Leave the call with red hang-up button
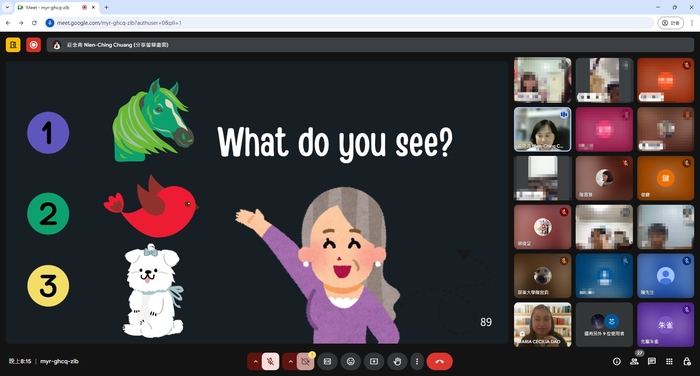The width and height of the screenshot is (700, 376). [x=439, y=361]
